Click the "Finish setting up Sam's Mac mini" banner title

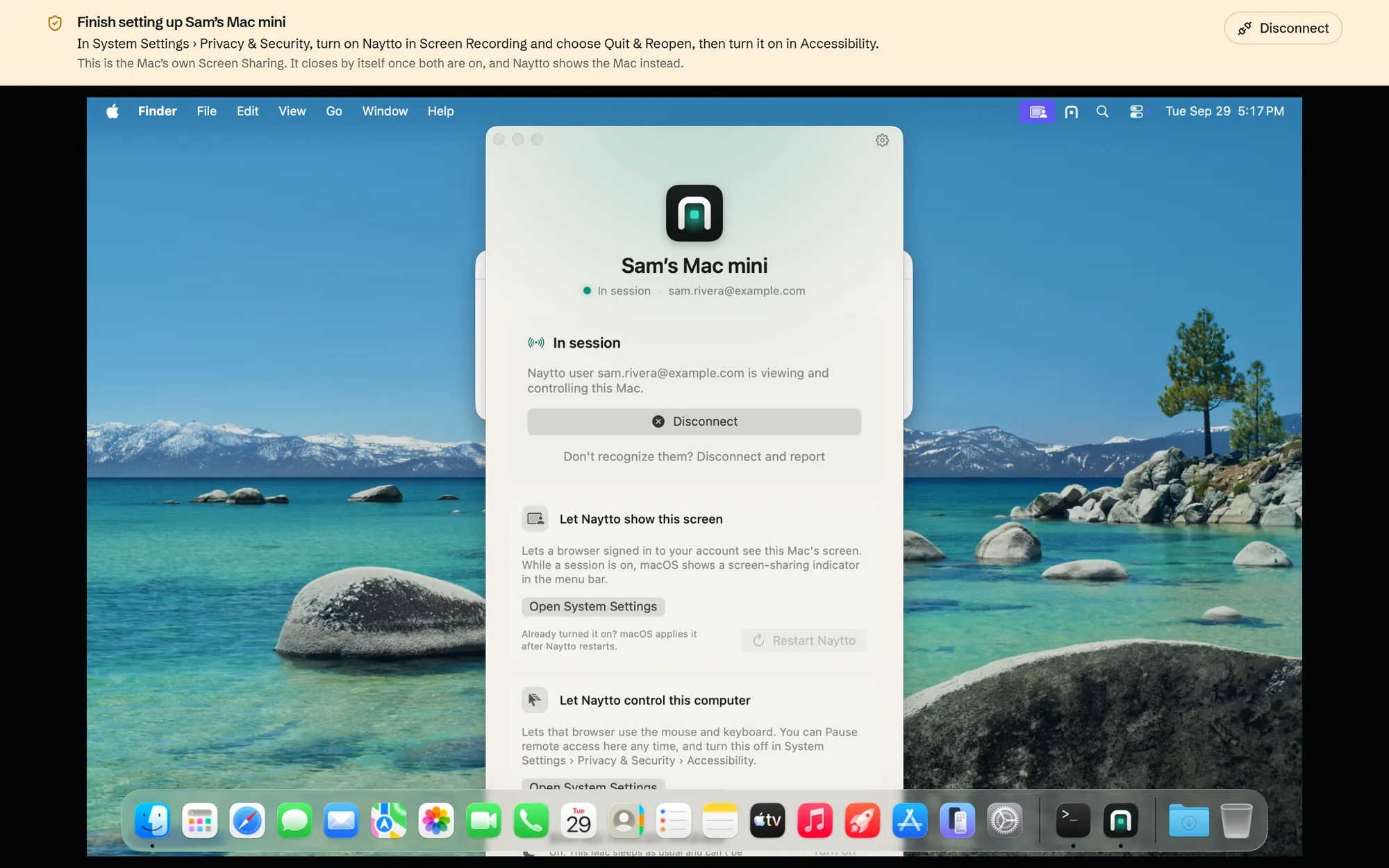(x=181, y=22)
